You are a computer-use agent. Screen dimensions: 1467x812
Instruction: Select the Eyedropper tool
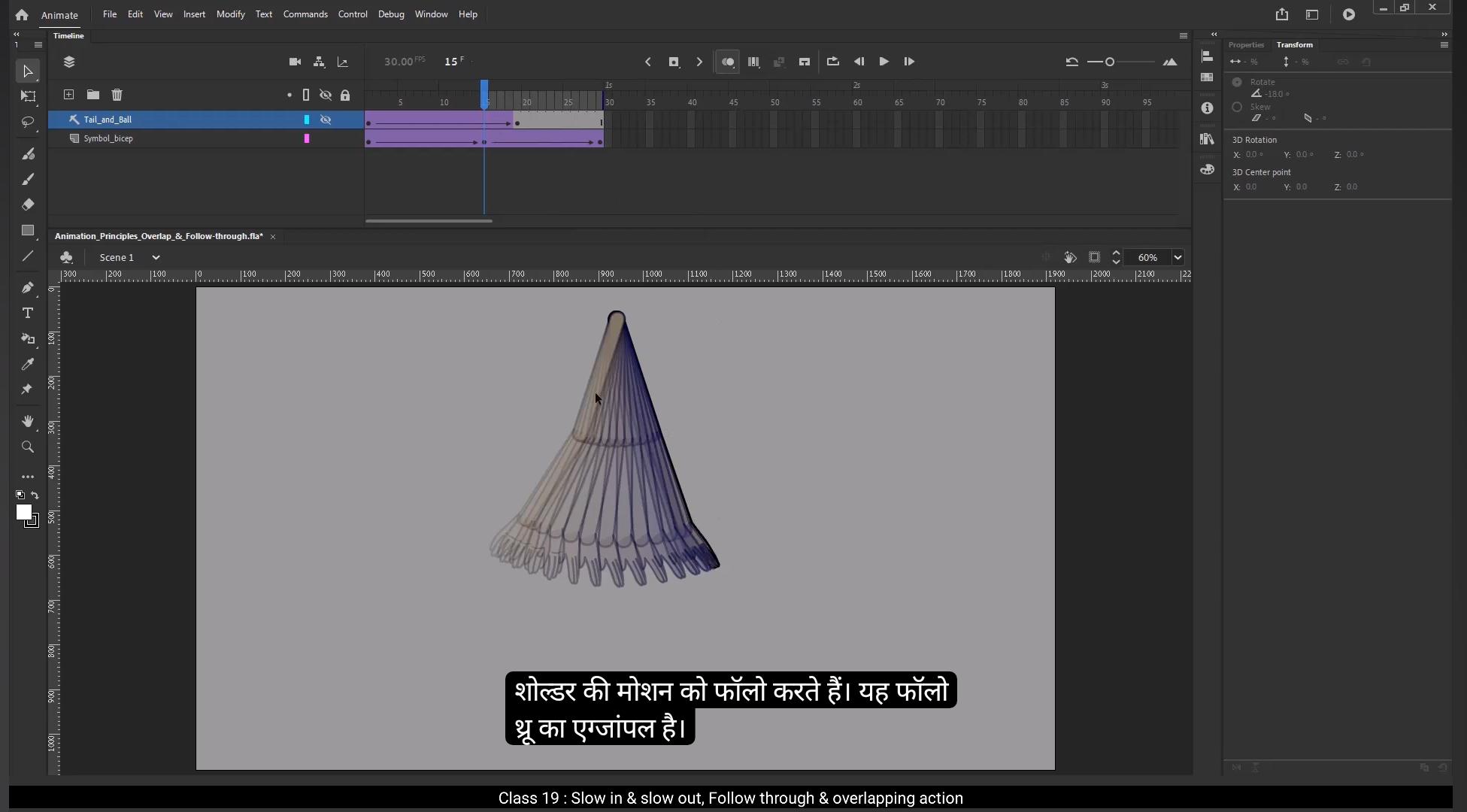pos(28,364)
